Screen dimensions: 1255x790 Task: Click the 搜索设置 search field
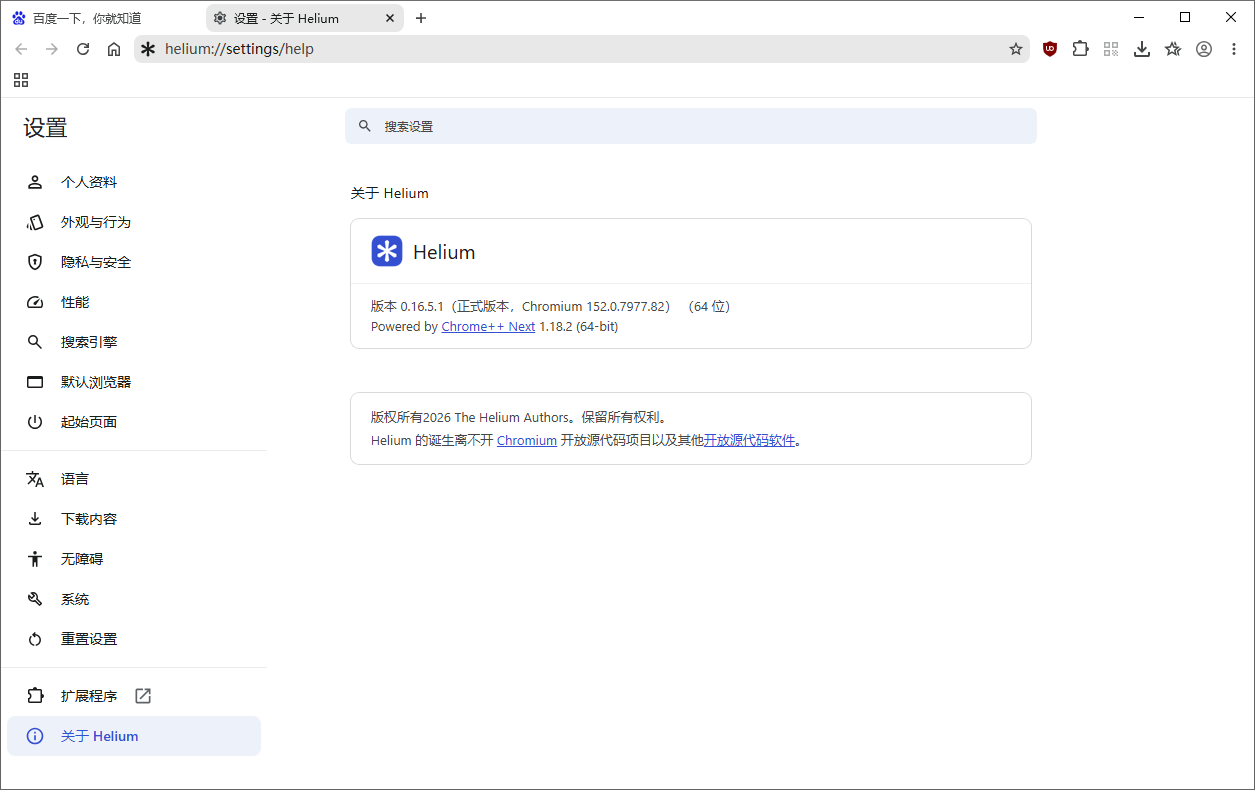691,126
